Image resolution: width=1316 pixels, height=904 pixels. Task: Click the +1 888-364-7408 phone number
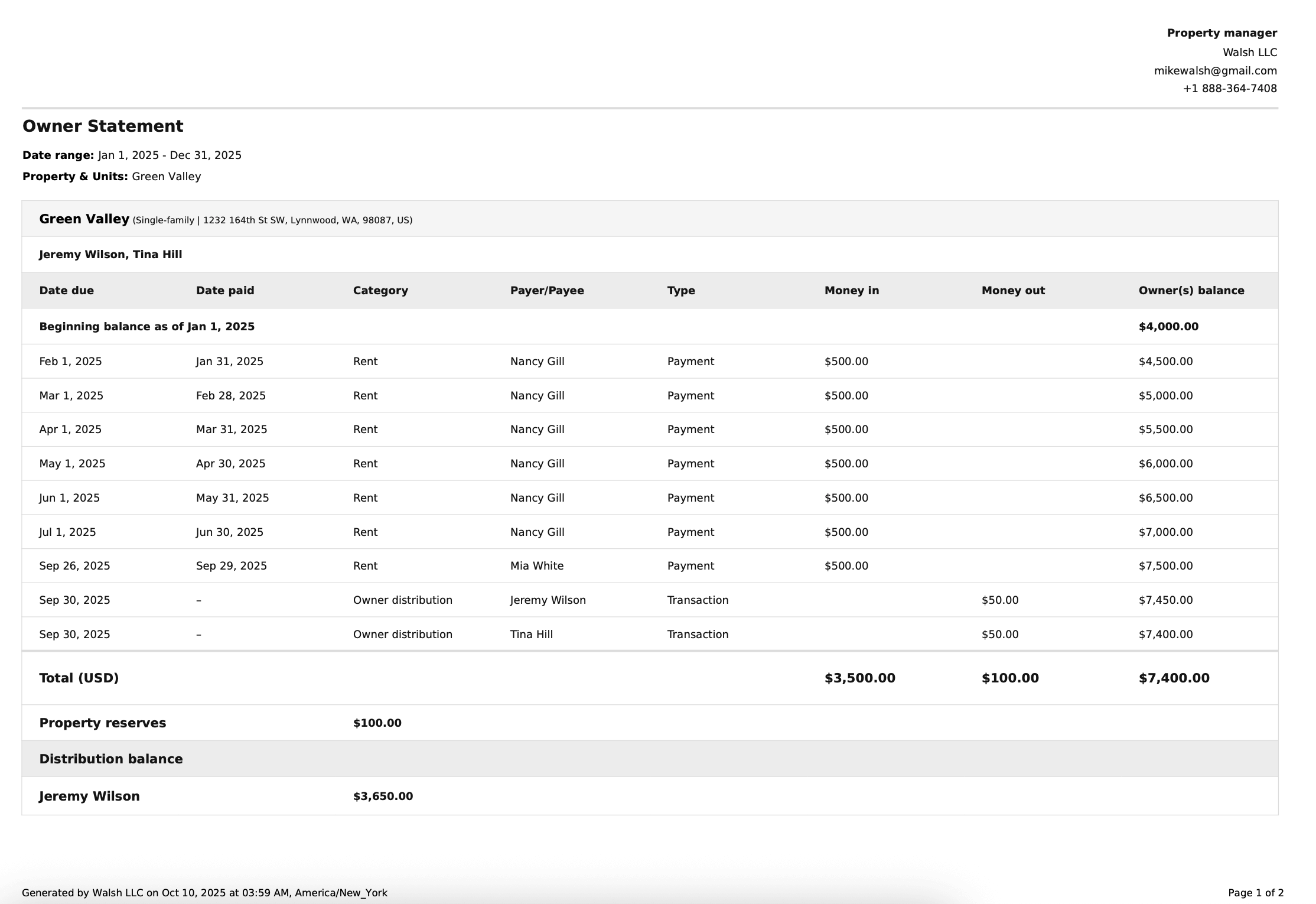tap(1229, 89)
